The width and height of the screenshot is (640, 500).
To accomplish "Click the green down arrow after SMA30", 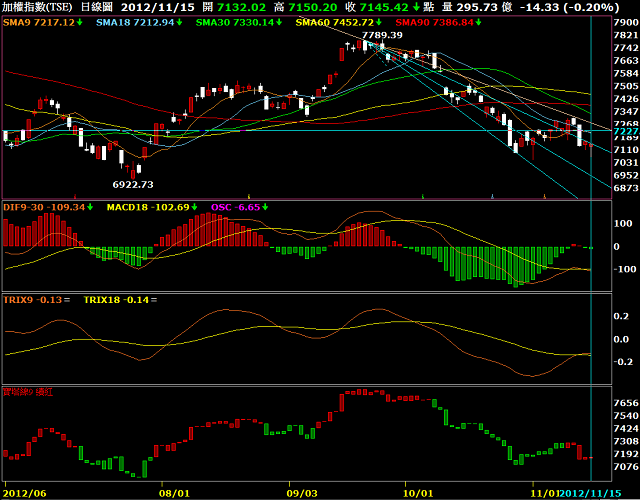I will pos(279,22).
